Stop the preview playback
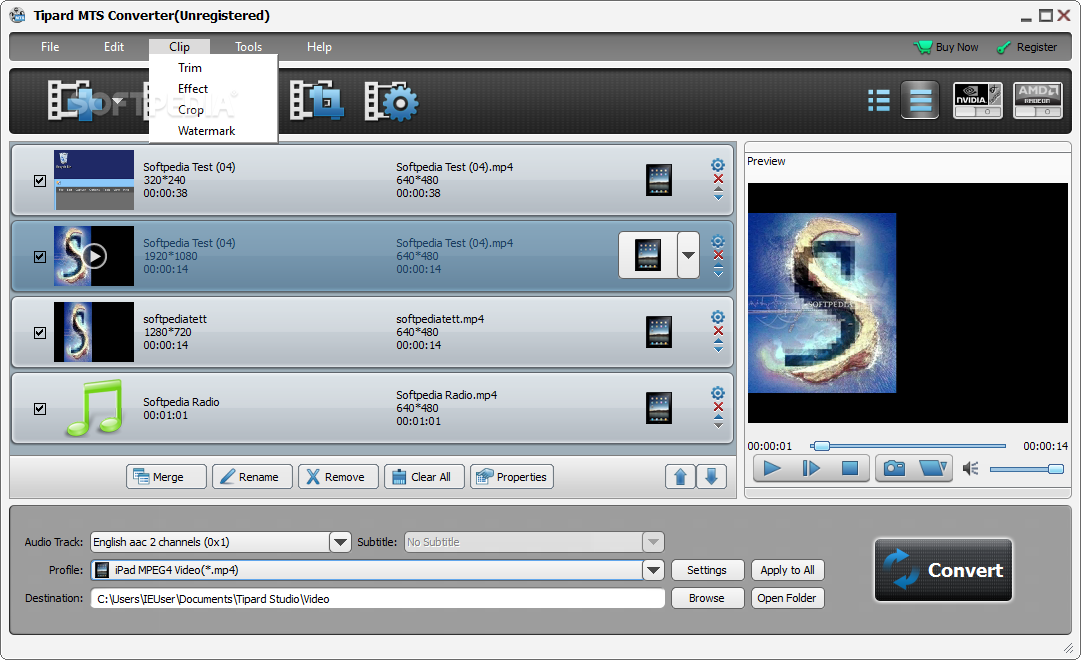The width and height of the screenshot is (1081, 660). click(849, 468)
